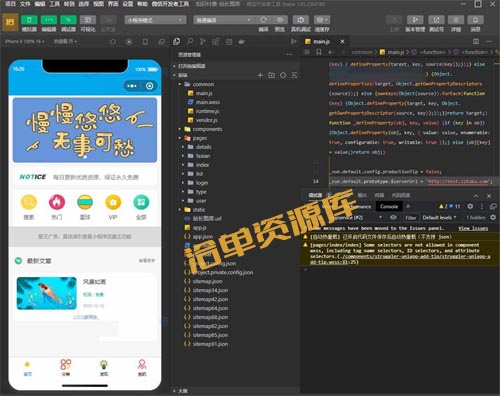Toggle the debugger panel green button
Screen dimensions: 500x396
(68, 20)
